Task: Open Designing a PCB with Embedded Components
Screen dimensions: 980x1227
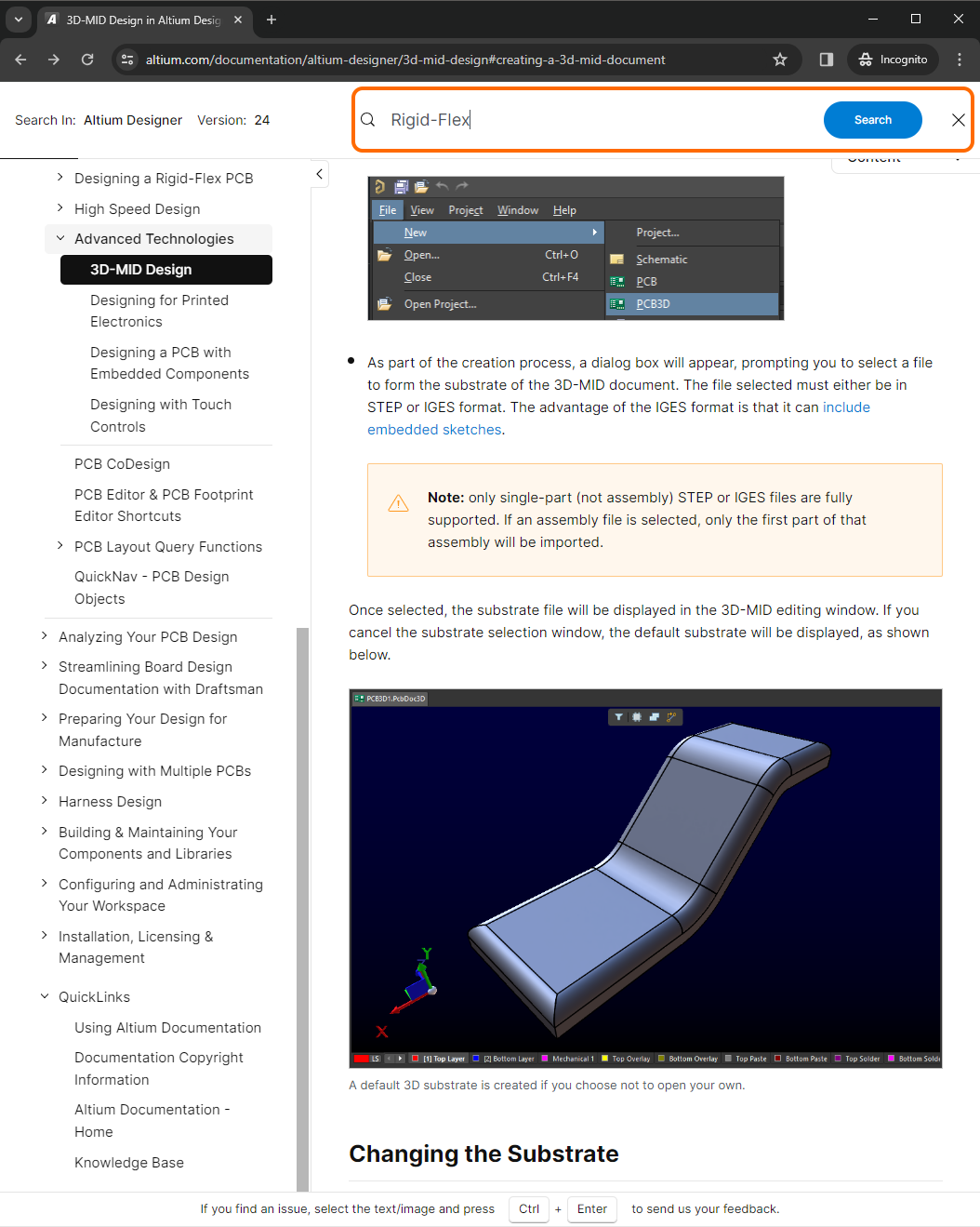Action: pyautogui.click(x=169, y=363)
